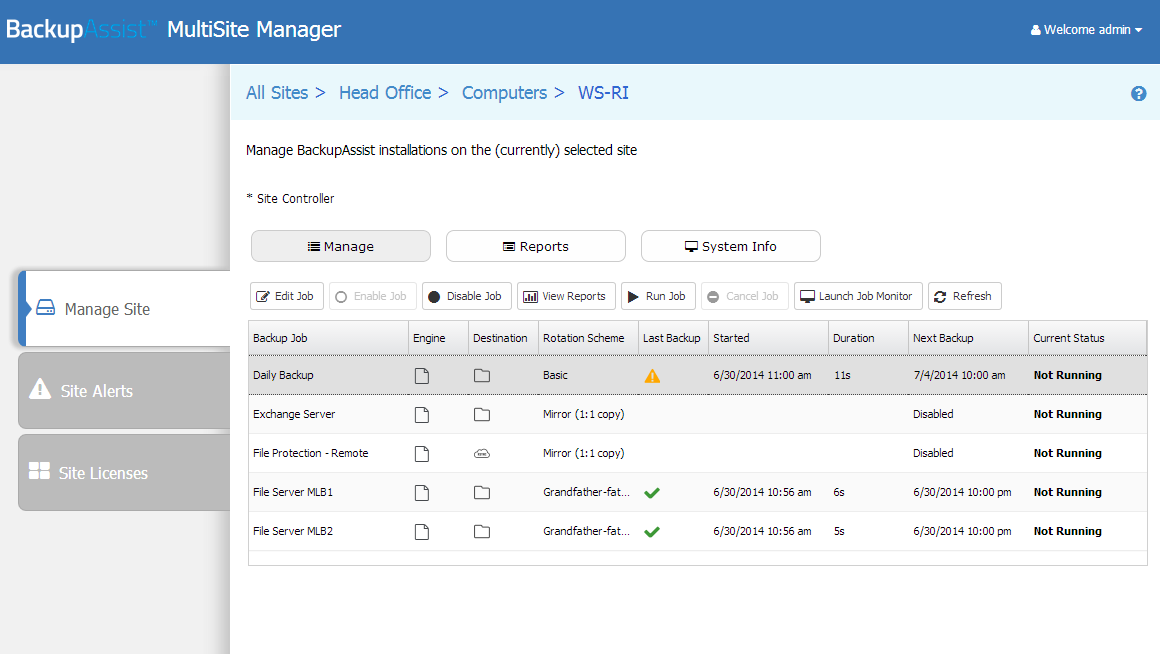
Task: Click Disable Job in the toolbar
Action: [467, 296]
